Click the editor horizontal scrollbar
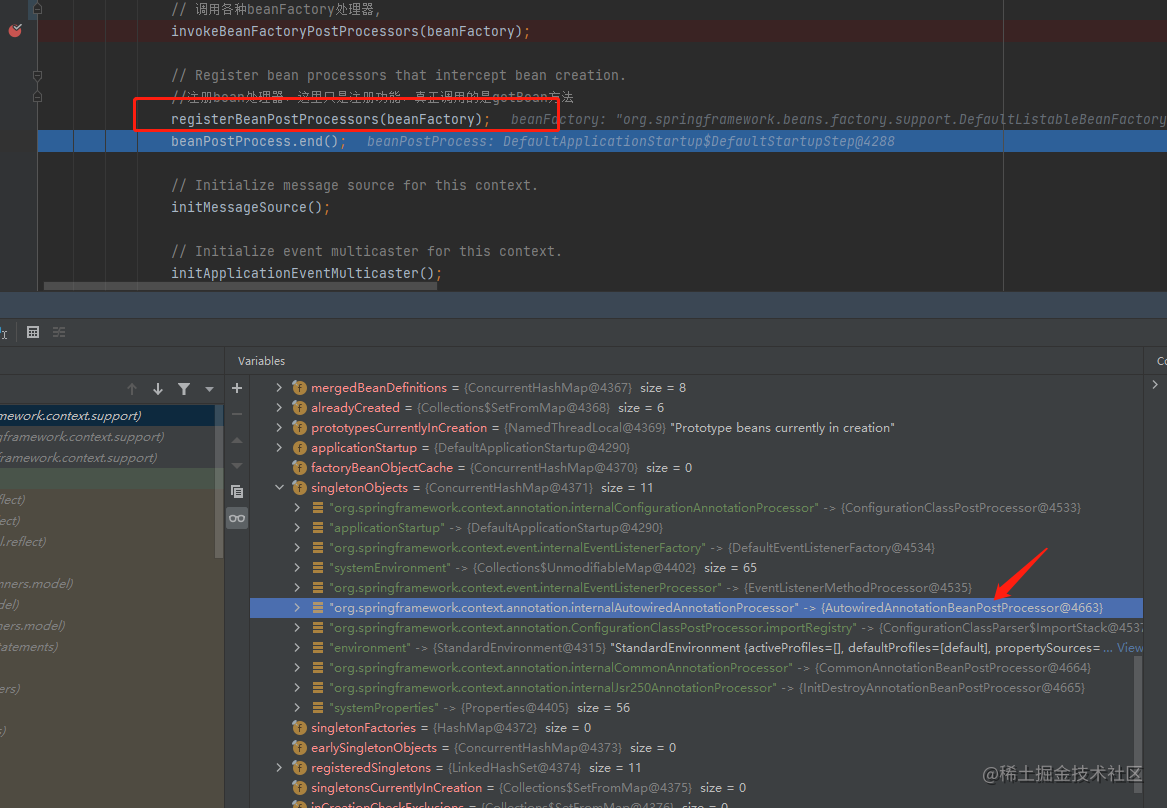This screenshot has width=1167, height=808. [x=240, y=286]
